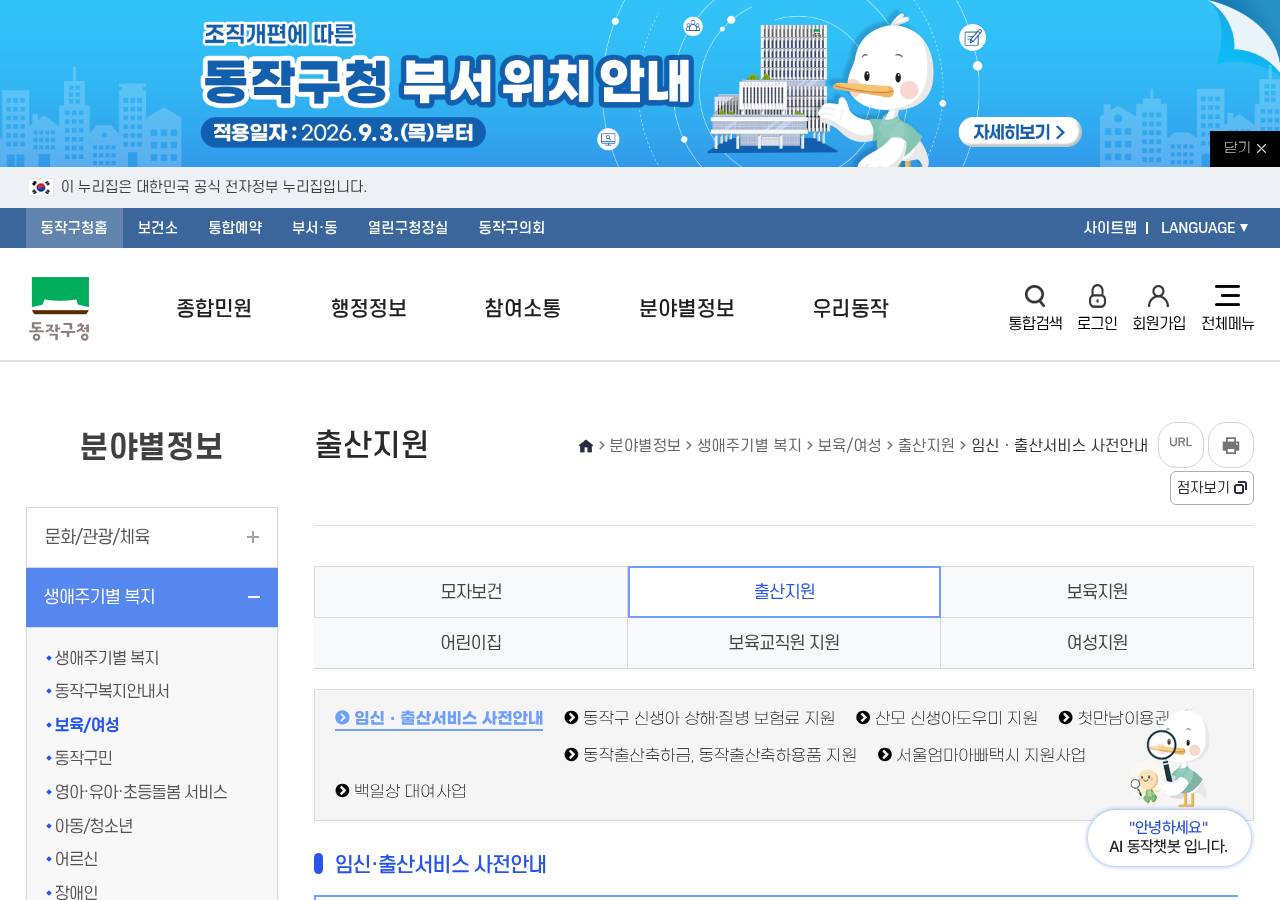Viewport: 1280px width, 900px height.
Task: Copy the page link with URL button
Action: 1181,444
